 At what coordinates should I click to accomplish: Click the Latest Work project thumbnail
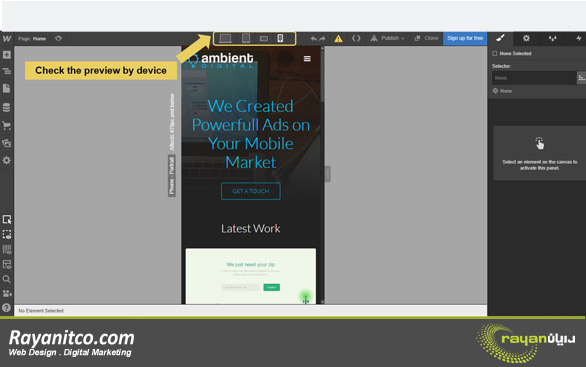click(251, 276)
